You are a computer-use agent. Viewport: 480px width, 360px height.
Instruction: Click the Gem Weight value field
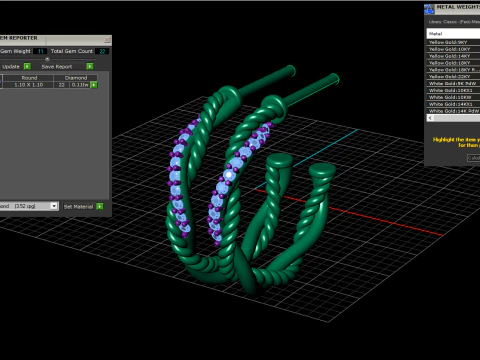pyautogui.click(x=40, y=51)
